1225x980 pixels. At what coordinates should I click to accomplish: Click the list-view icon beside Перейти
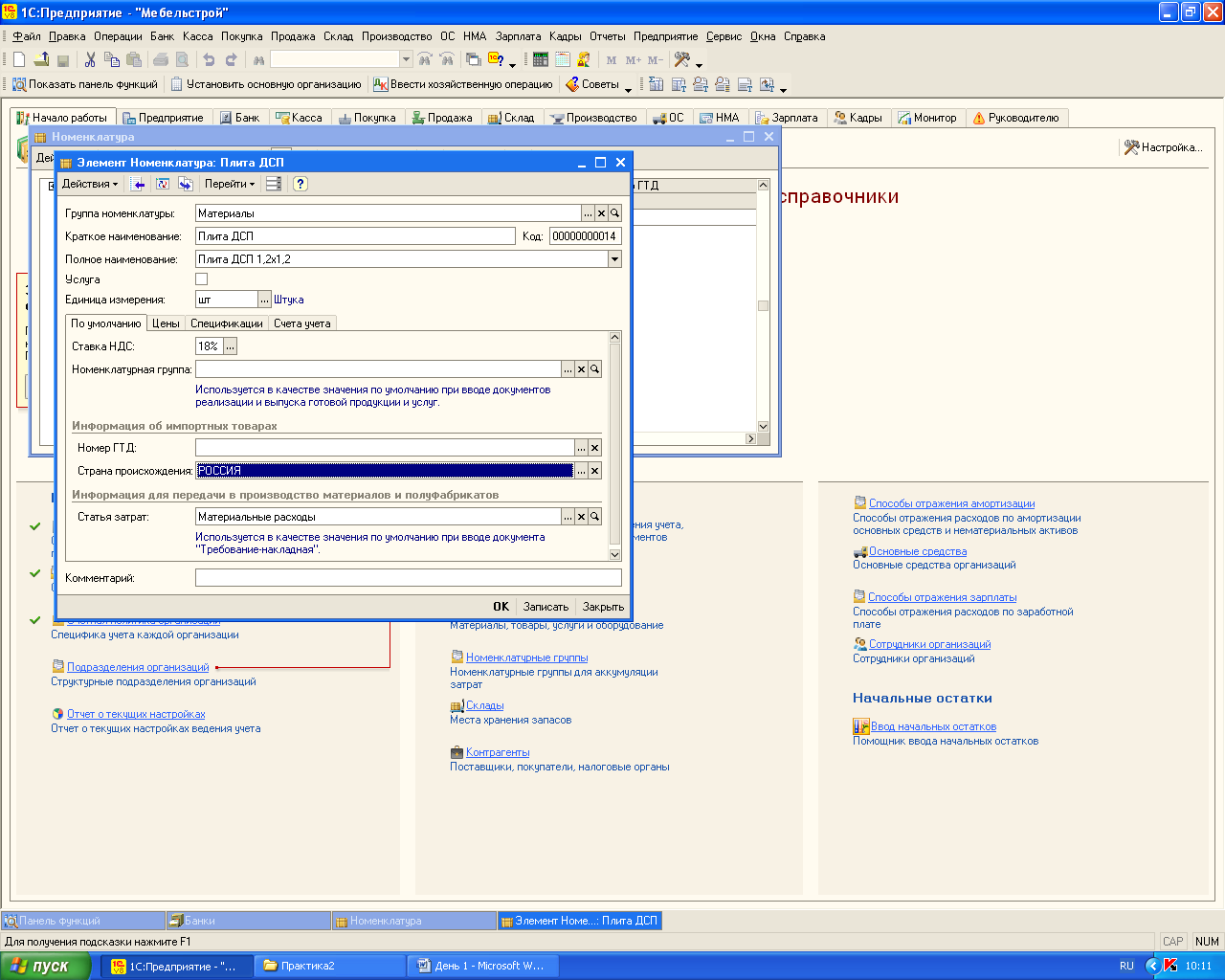pyautogui.click(x=274, y=184)
